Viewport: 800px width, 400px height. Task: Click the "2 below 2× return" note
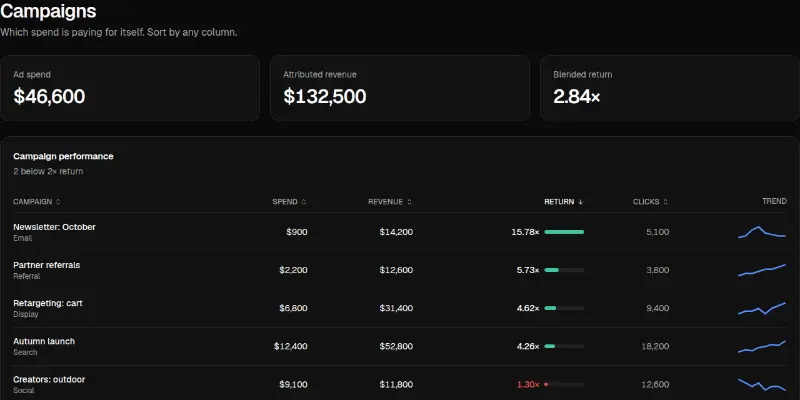[x=48, y=171]
